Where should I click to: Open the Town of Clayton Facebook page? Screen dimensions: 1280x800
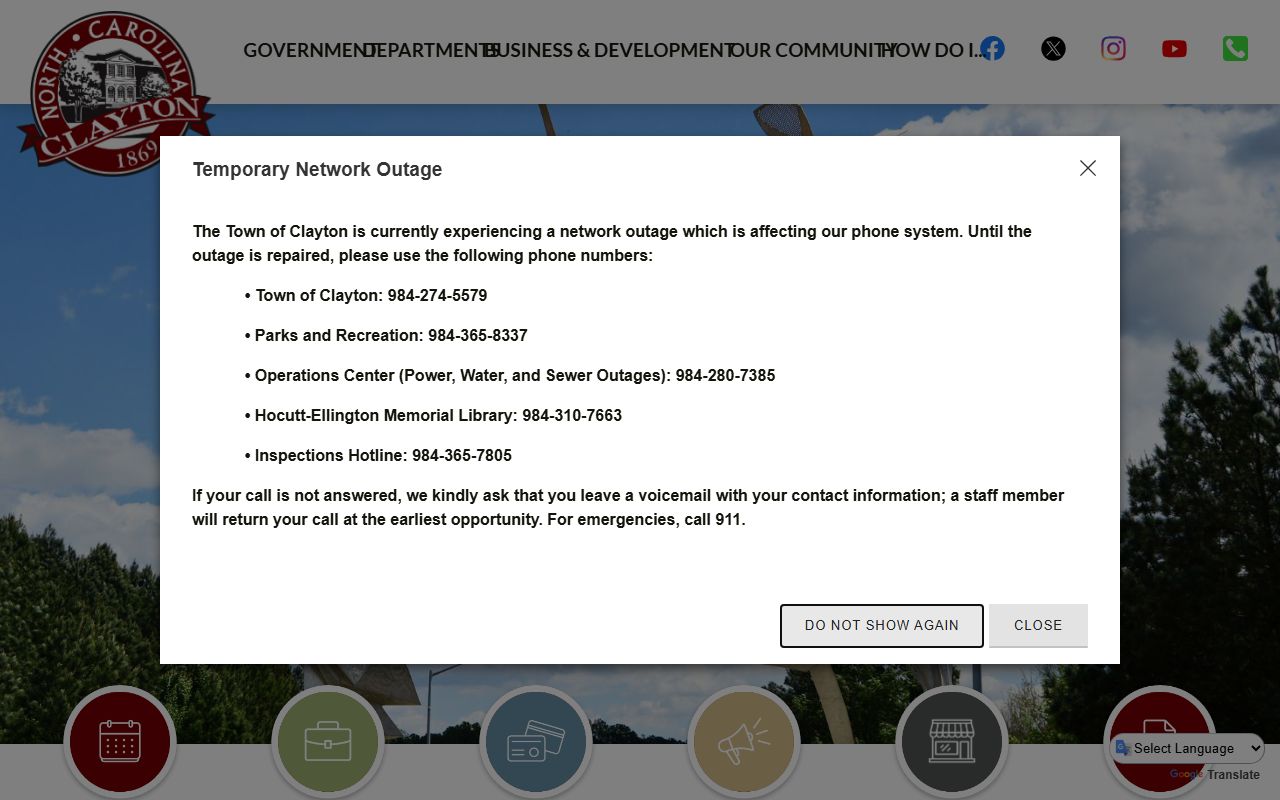coord(992,48)
